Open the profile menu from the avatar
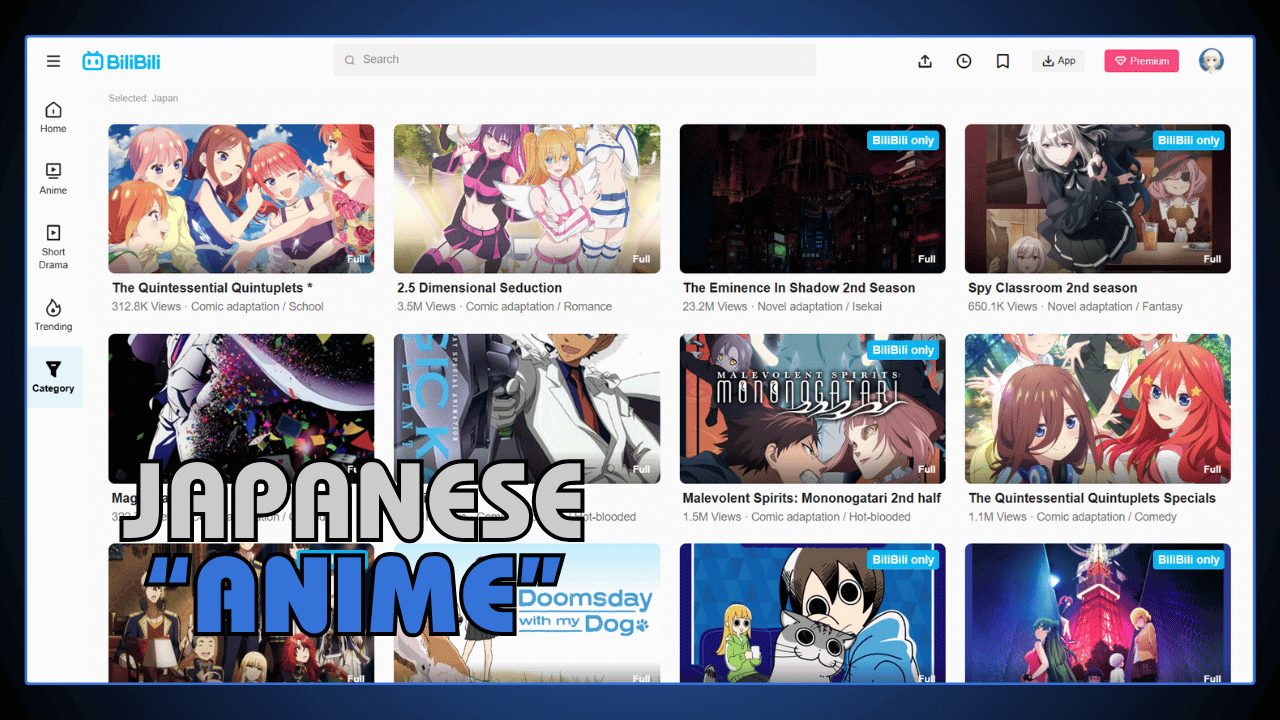Screen dimensions: 1280x720 (x=1211, y=60)
